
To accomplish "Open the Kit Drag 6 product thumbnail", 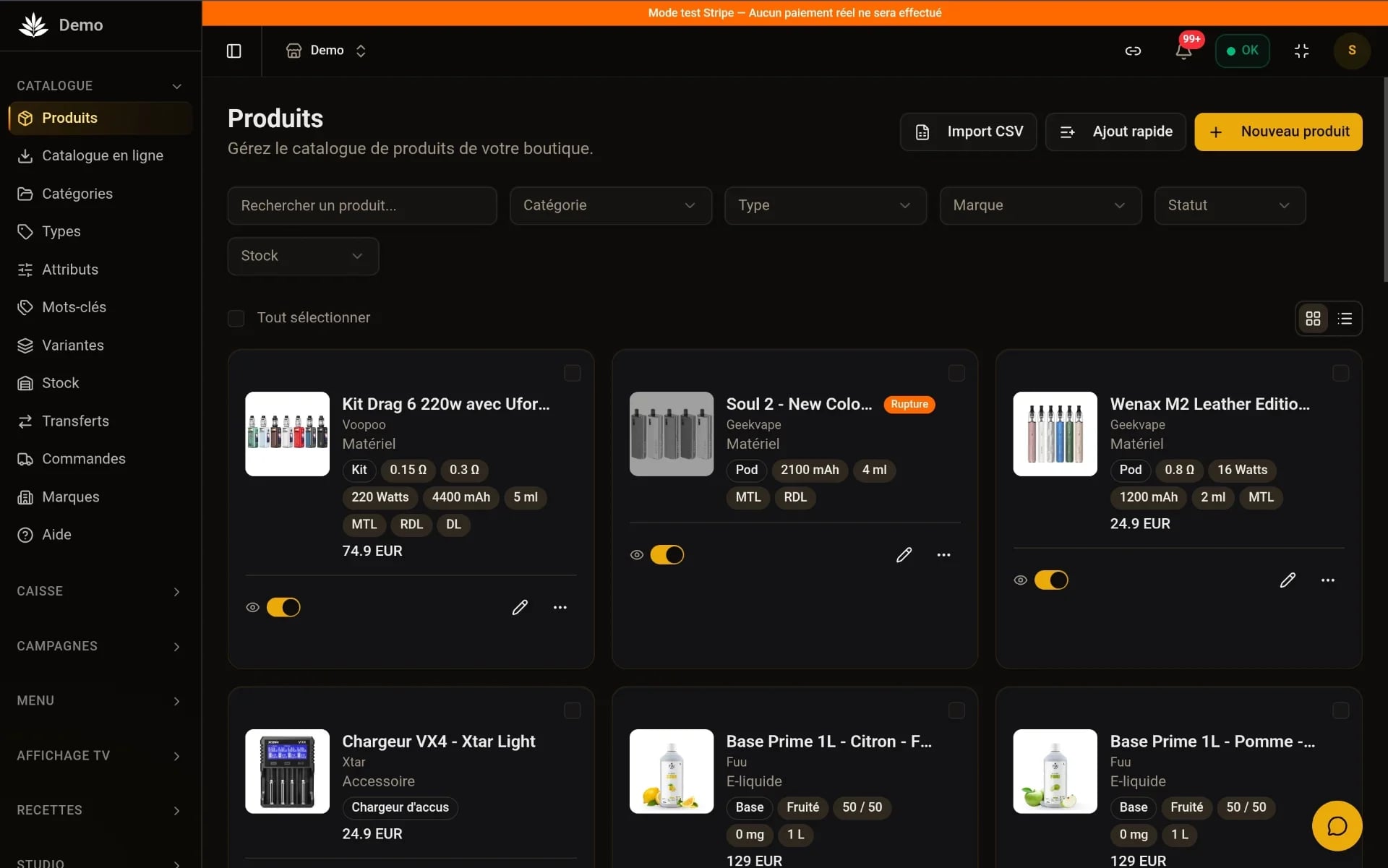I will [x=287, y=434].
